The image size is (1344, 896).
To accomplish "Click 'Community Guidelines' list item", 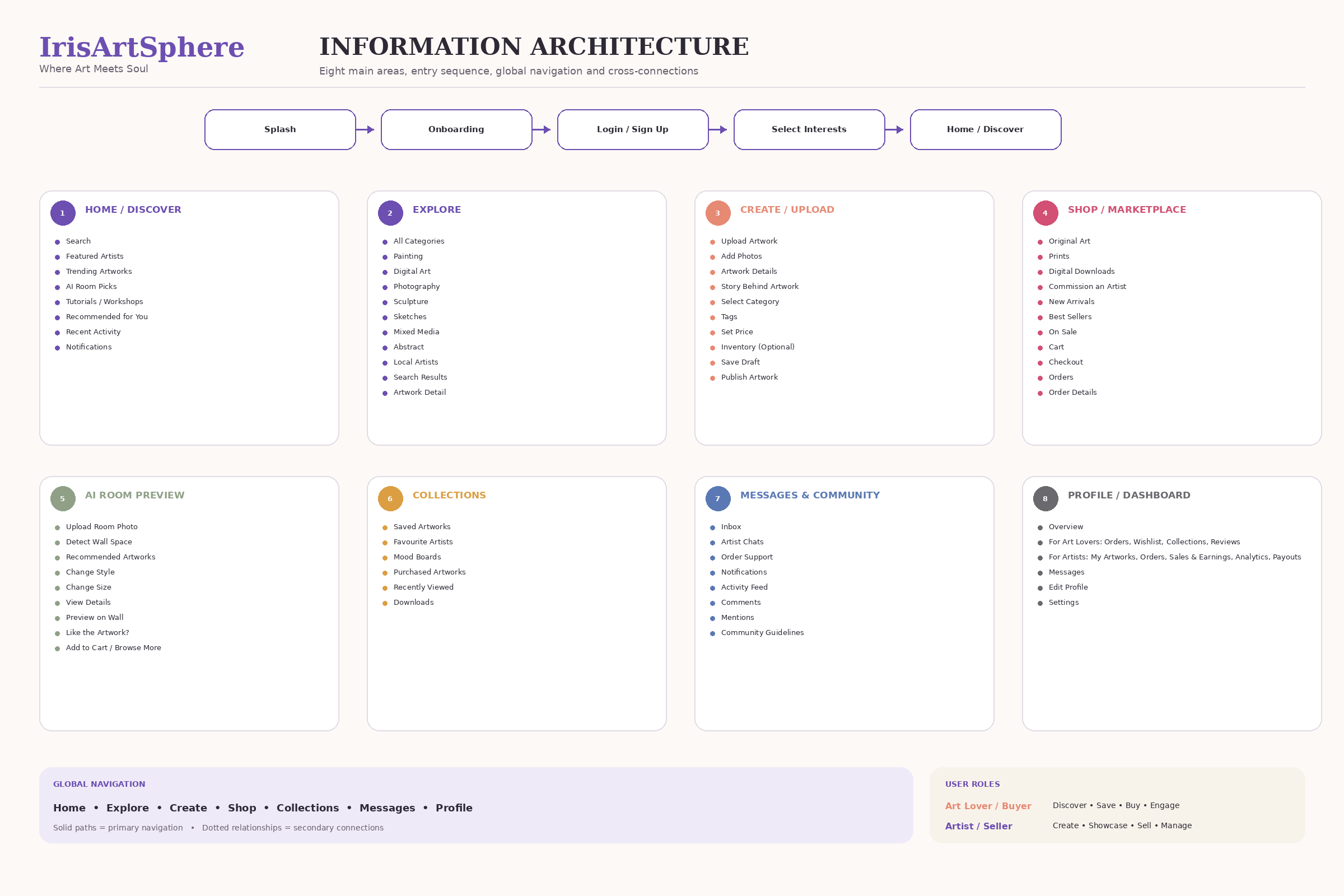I will point(762,633).
